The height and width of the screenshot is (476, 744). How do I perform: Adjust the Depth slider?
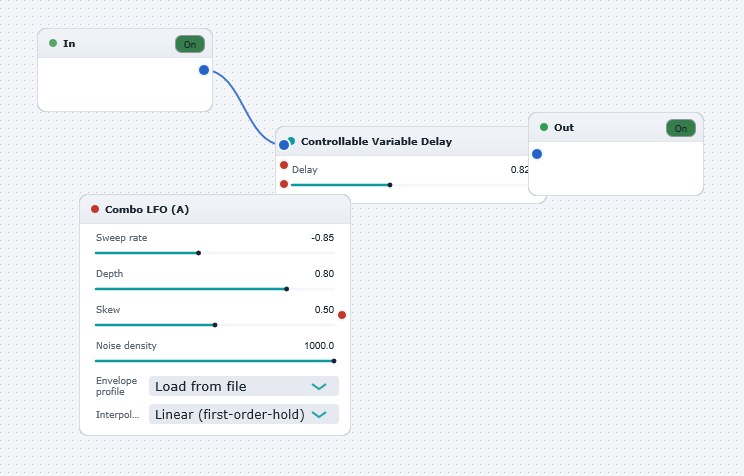click(215, 289)
